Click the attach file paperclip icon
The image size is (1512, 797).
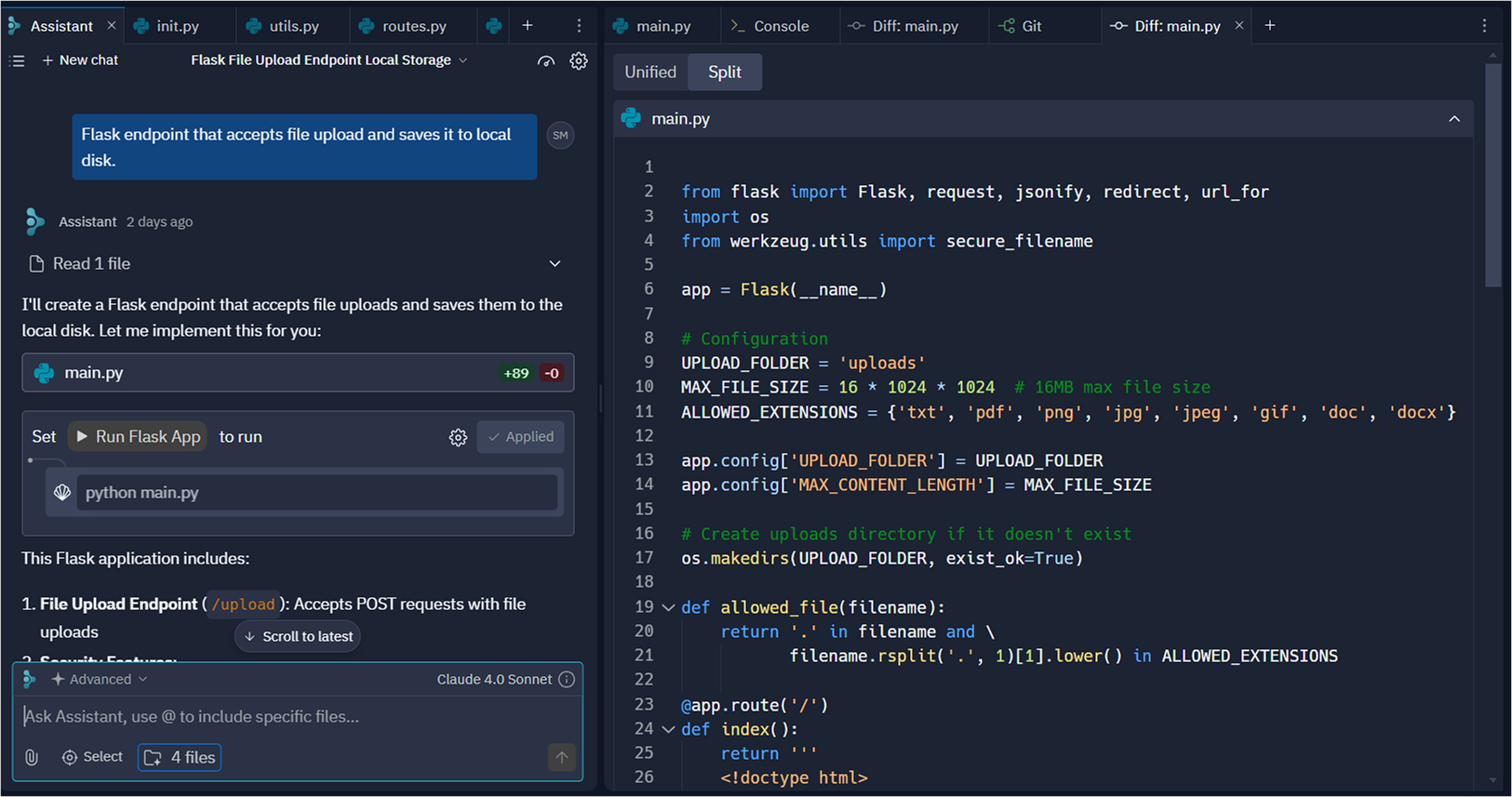click(32, 758)
